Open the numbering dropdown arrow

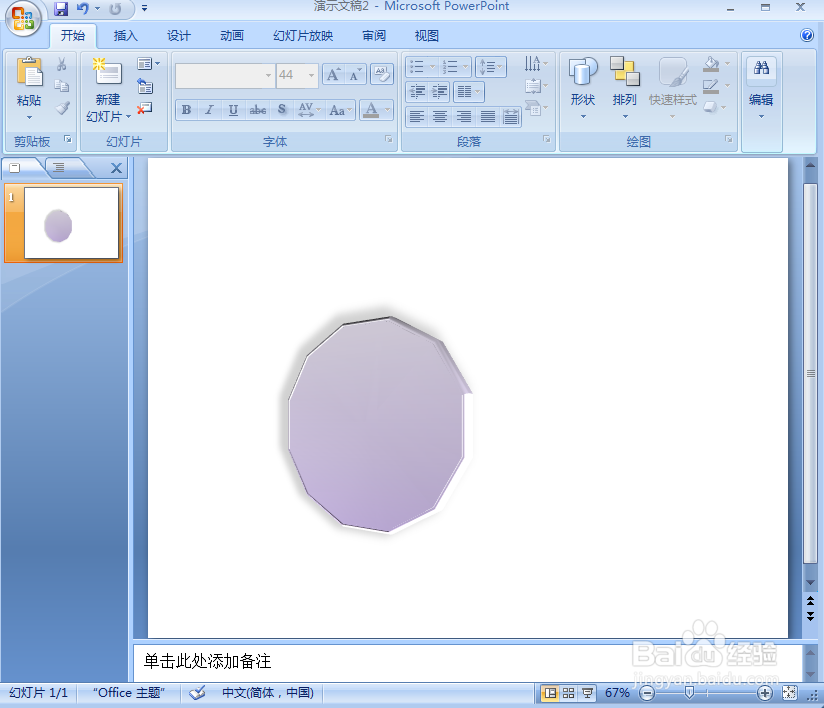pyautogui.click(x=465, y=67)
